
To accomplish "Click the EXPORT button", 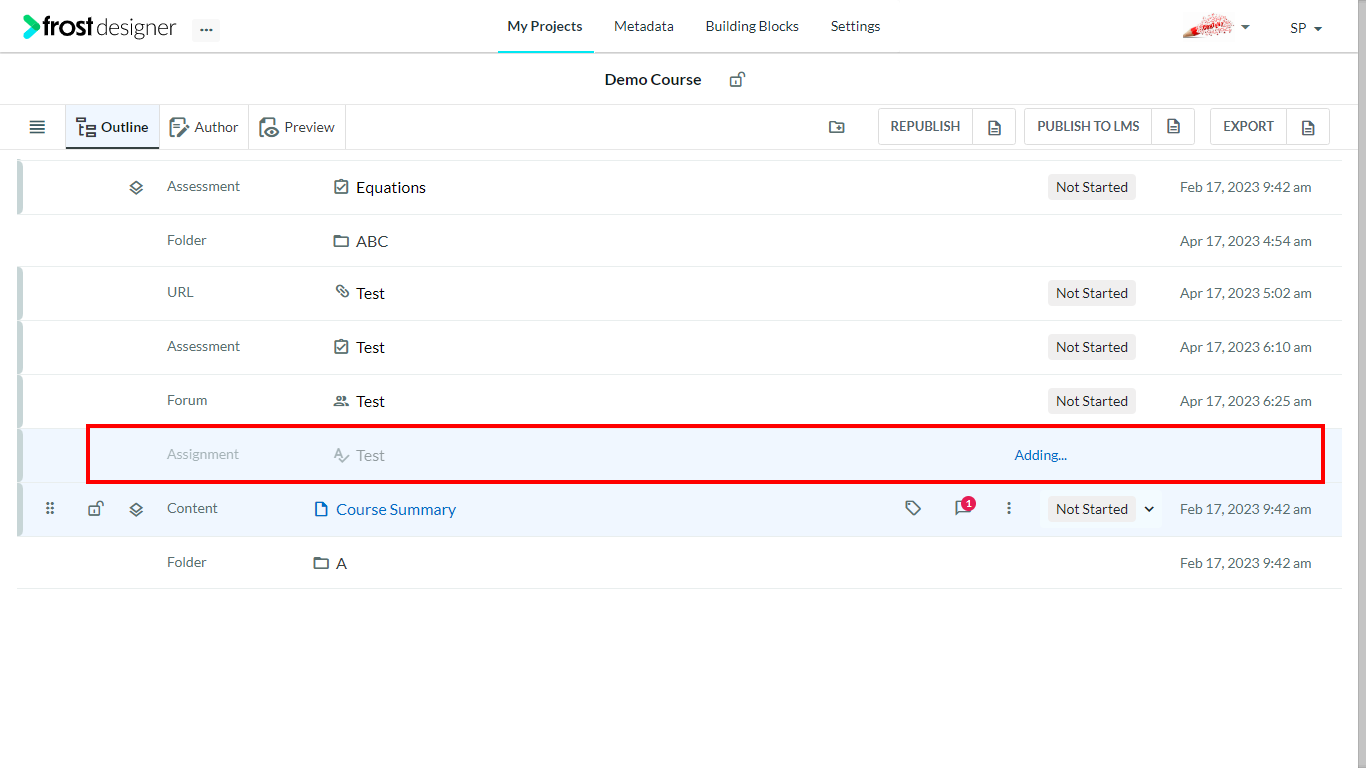I will (1248, 127).
